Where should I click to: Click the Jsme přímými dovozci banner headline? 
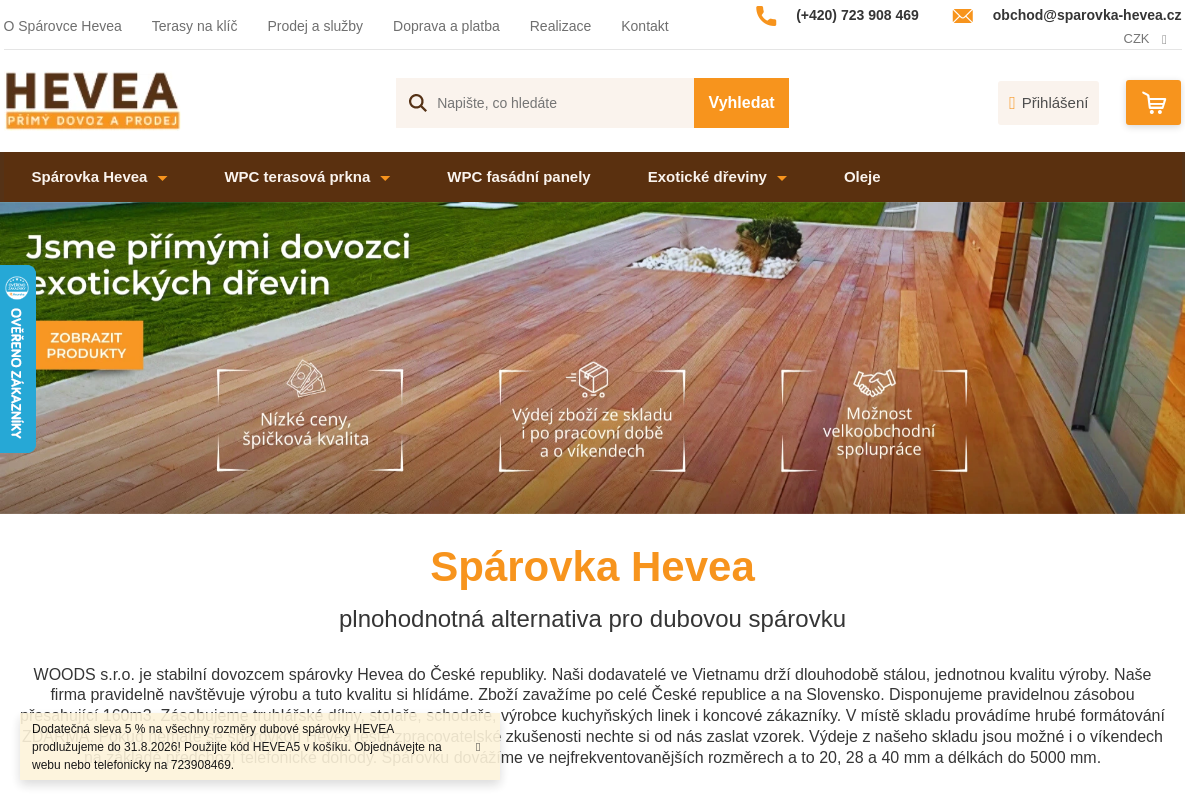click(218, 265)
